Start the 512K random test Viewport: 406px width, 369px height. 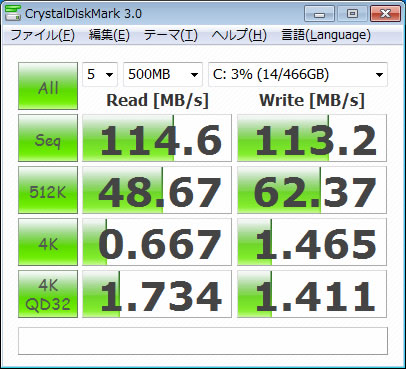(x=48, y=190)
